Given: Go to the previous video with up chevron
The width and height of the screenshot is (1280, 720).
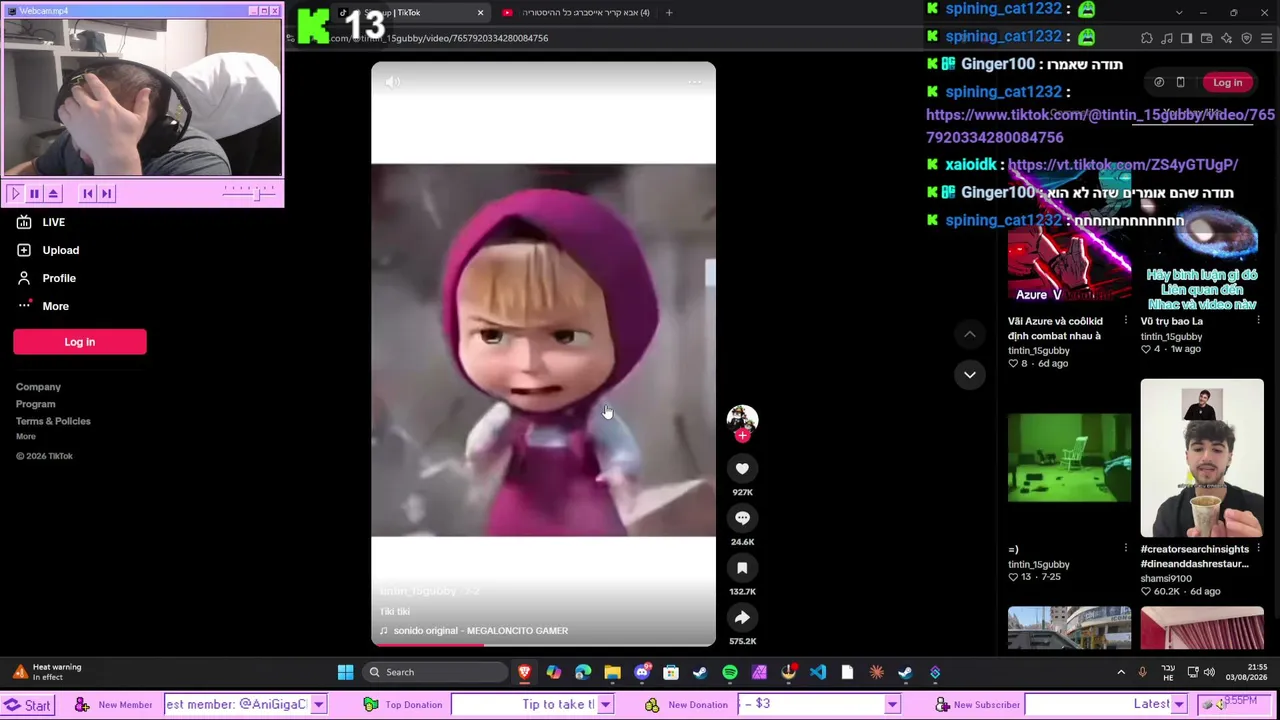Looking at the screenshot, I should coord(969,334).
